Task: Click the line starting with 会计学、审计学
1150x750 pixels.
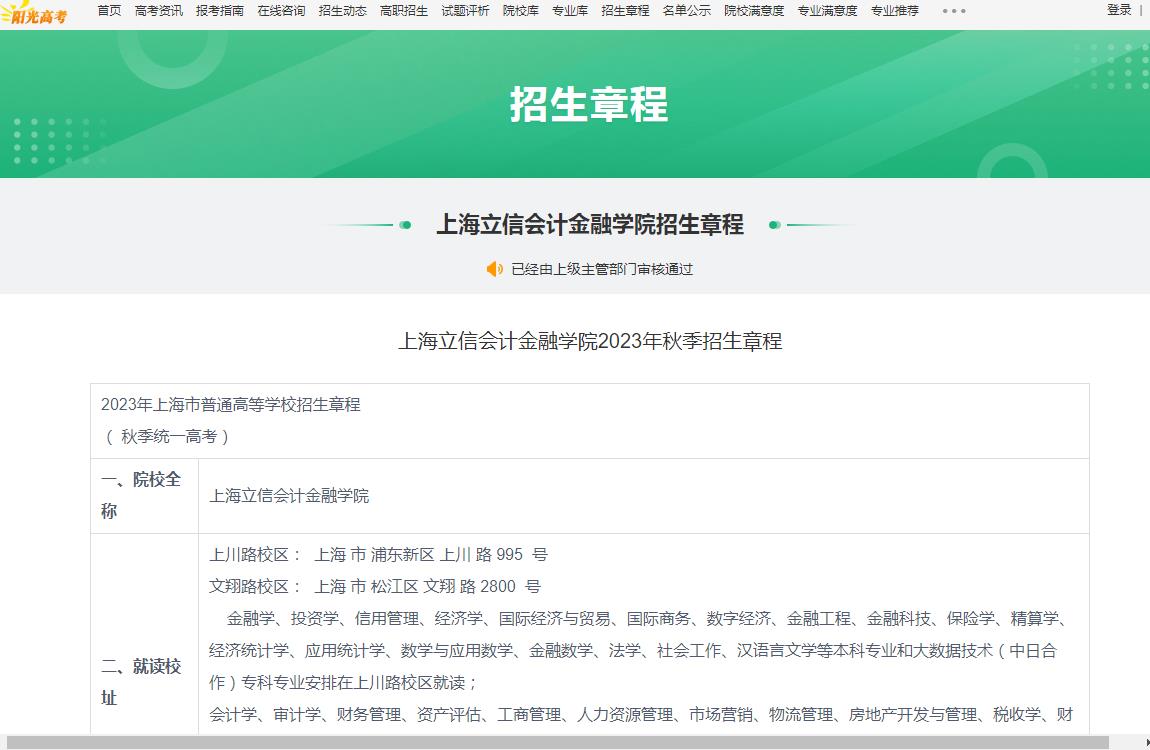Action: point(641,715)
